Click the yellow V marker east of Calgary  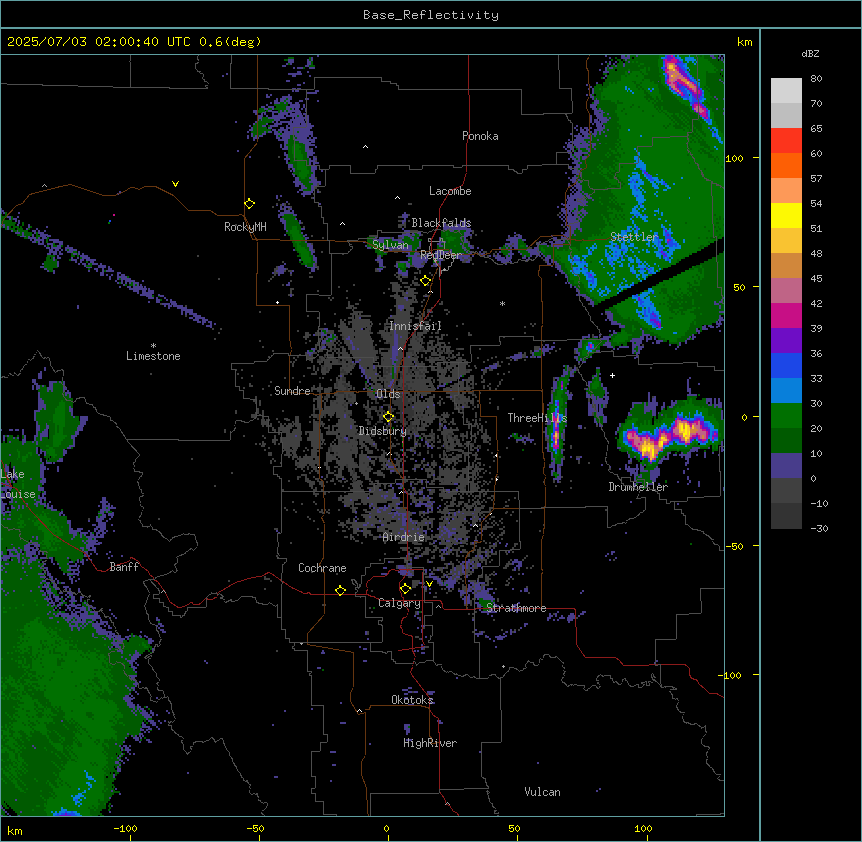[429, 584]
